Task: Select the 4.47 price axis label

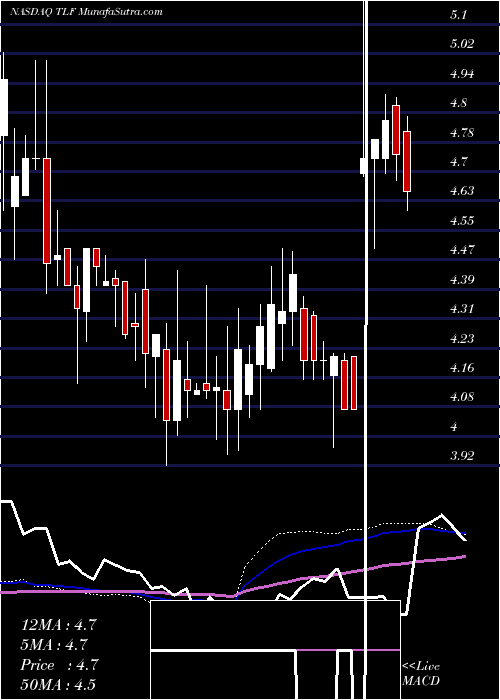Action: (x=462, y=250)
